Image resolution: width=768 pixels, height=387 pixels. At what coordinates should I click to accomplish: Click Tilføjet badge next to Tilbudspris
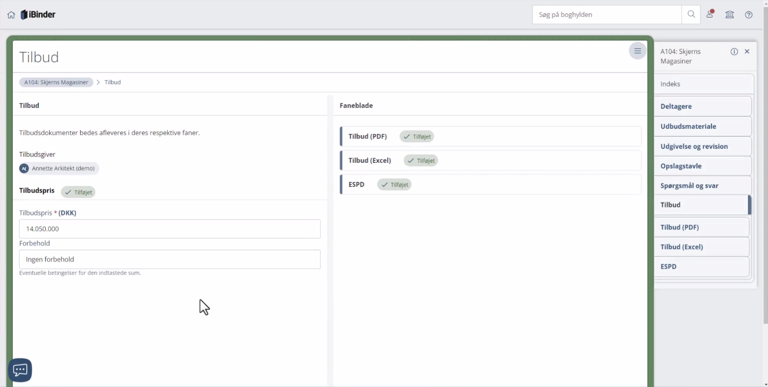[x=78, y=192]
